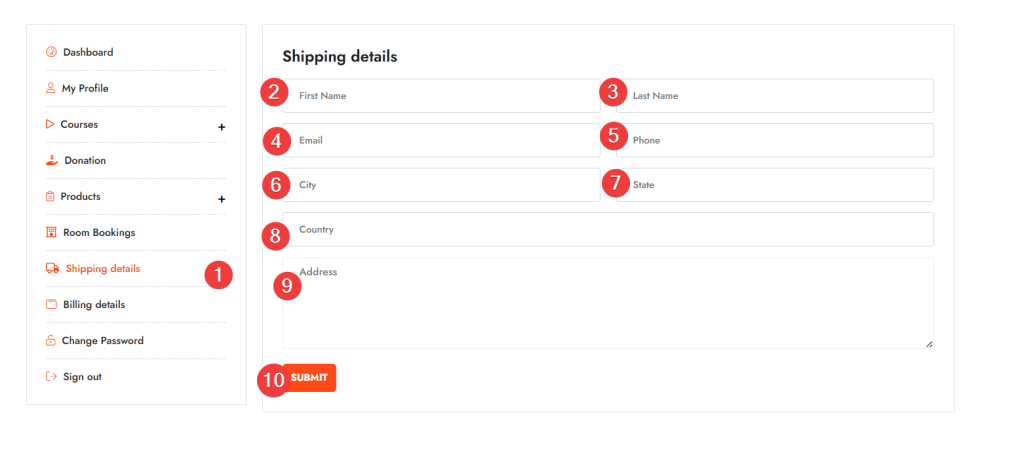Click the Donation hand icon

click(52, 160)
